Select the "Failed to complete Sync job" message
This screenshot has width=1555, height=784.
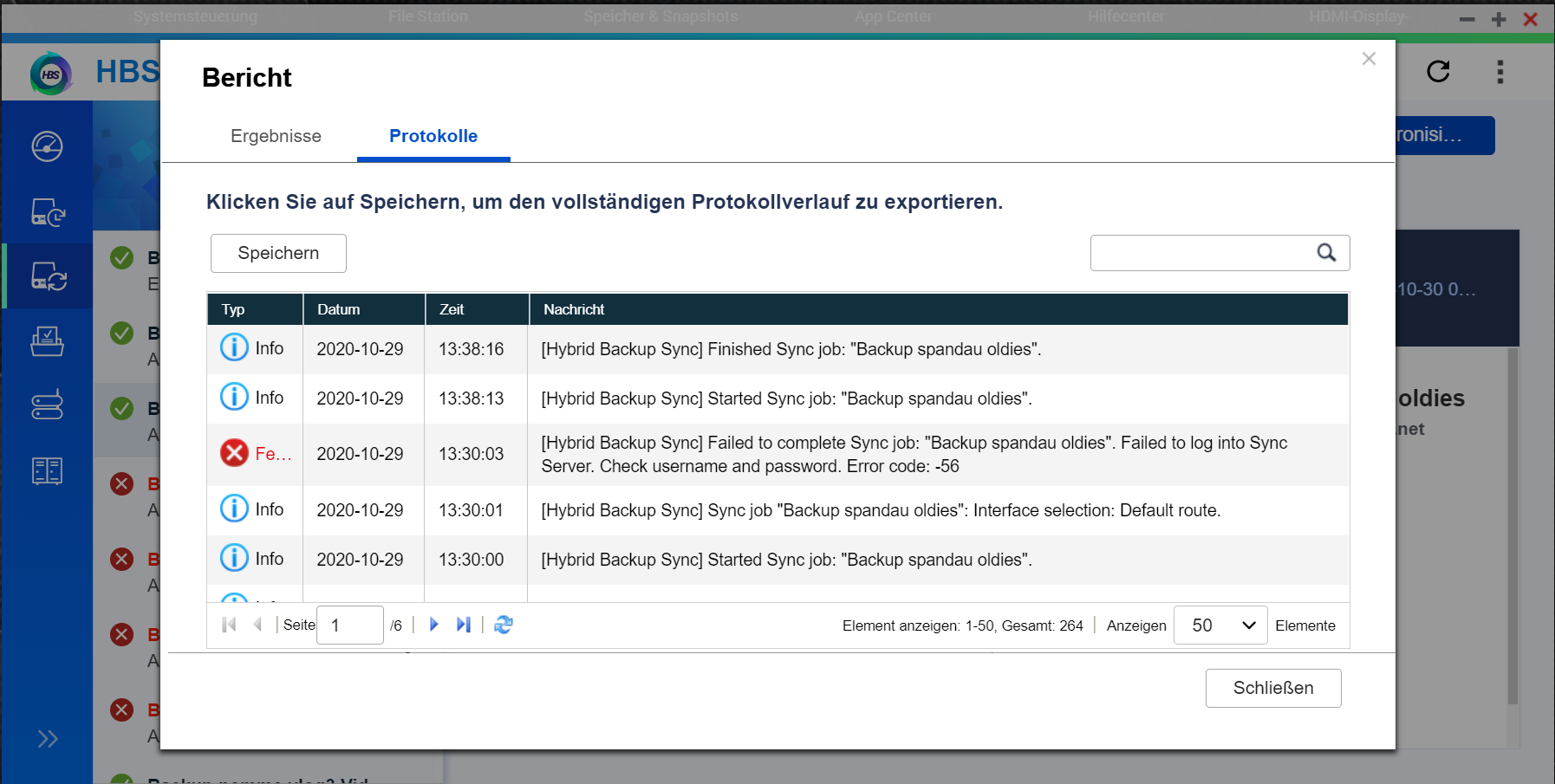coord(914,454)
